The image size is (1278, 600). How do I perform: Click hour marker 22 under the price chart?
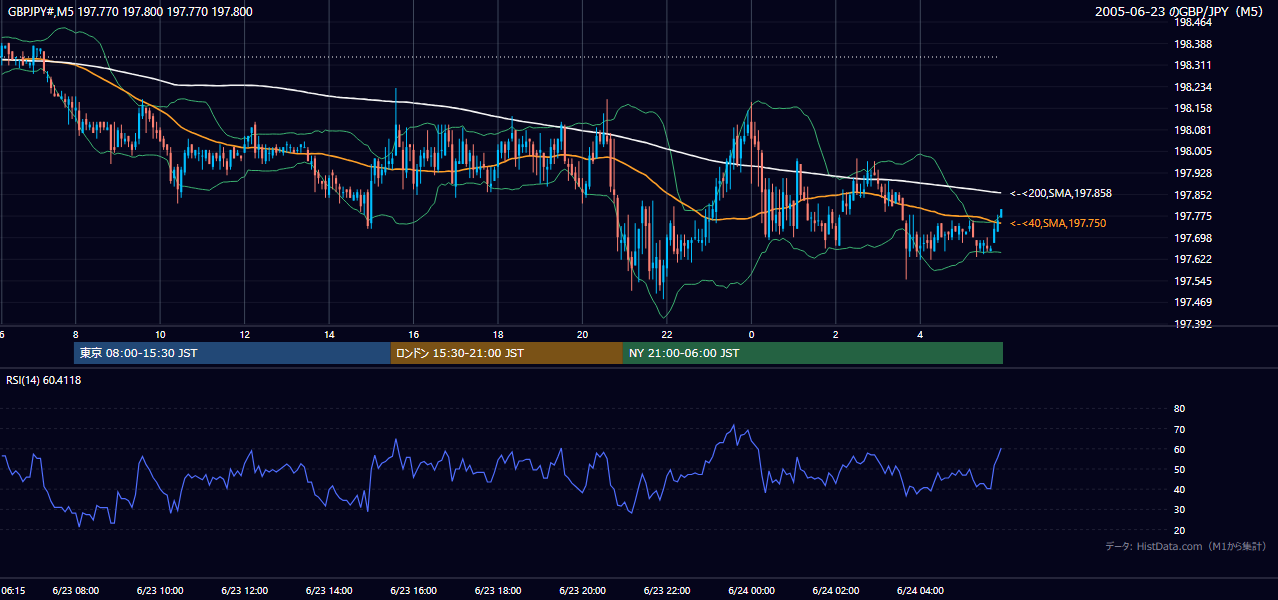pyautogui.click(x=668, y=335)
